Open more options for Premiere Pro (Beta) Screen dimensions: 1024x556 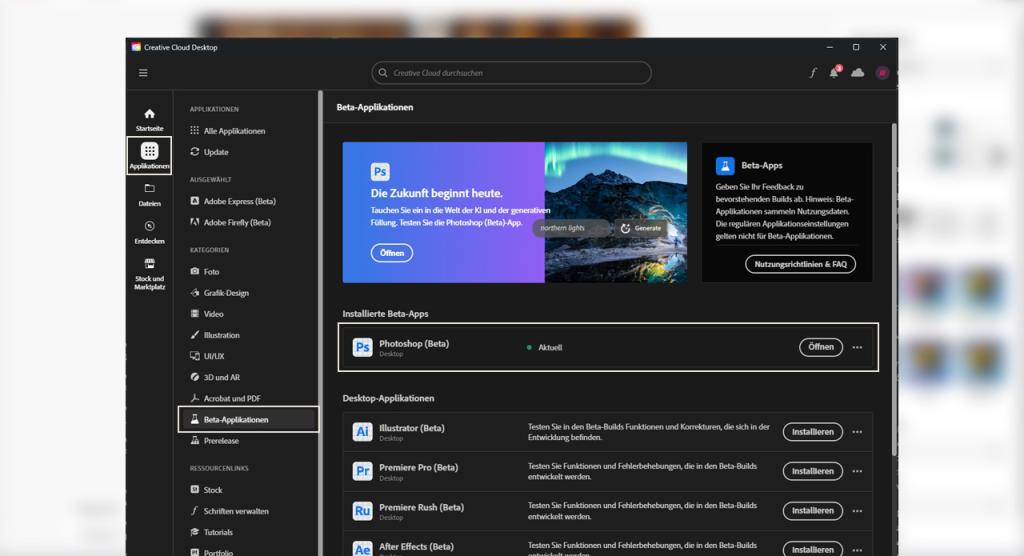coord(857,471)
